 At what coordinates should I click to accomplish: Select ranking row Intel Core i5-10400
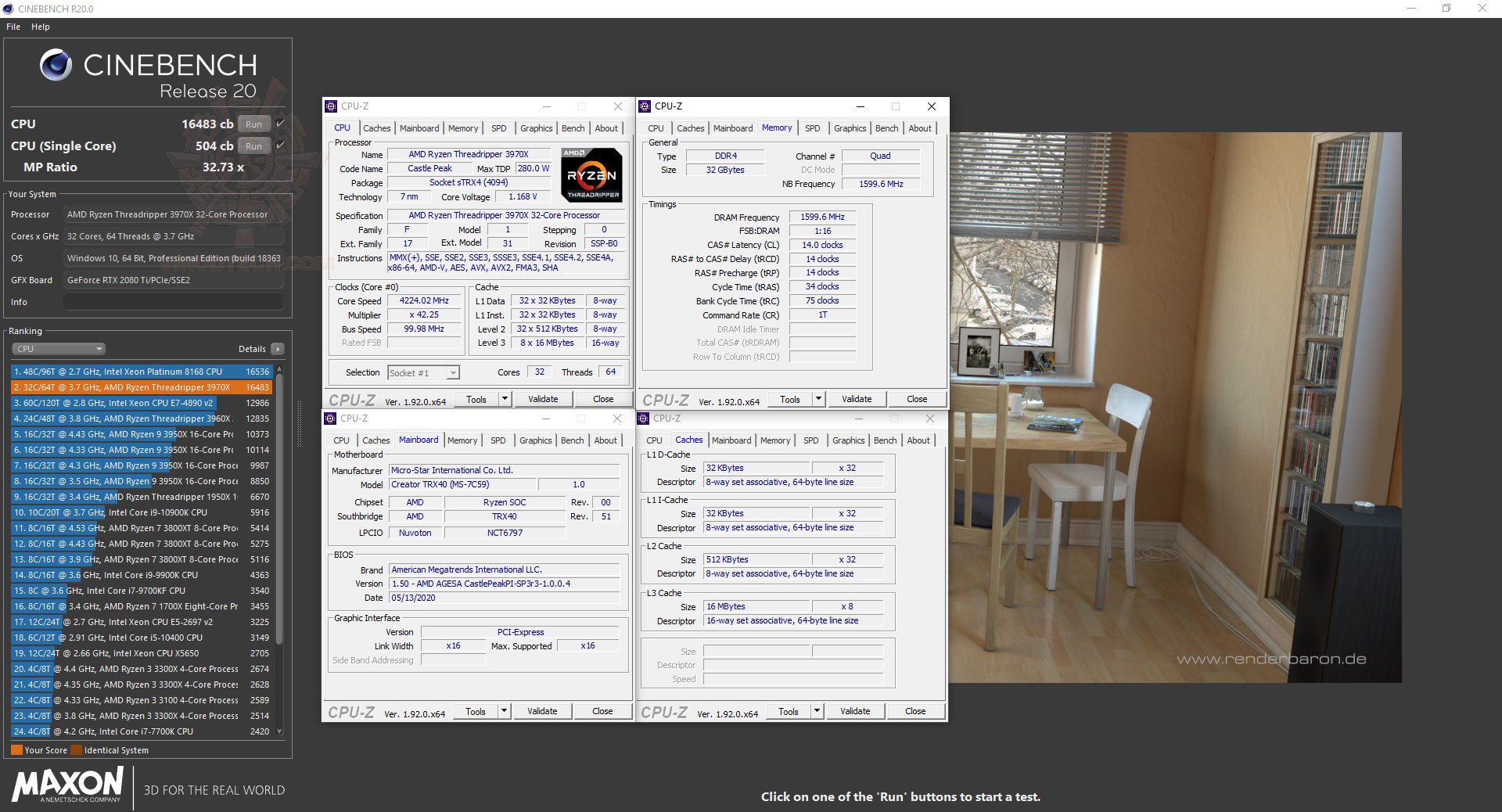[x=142, y=638]
